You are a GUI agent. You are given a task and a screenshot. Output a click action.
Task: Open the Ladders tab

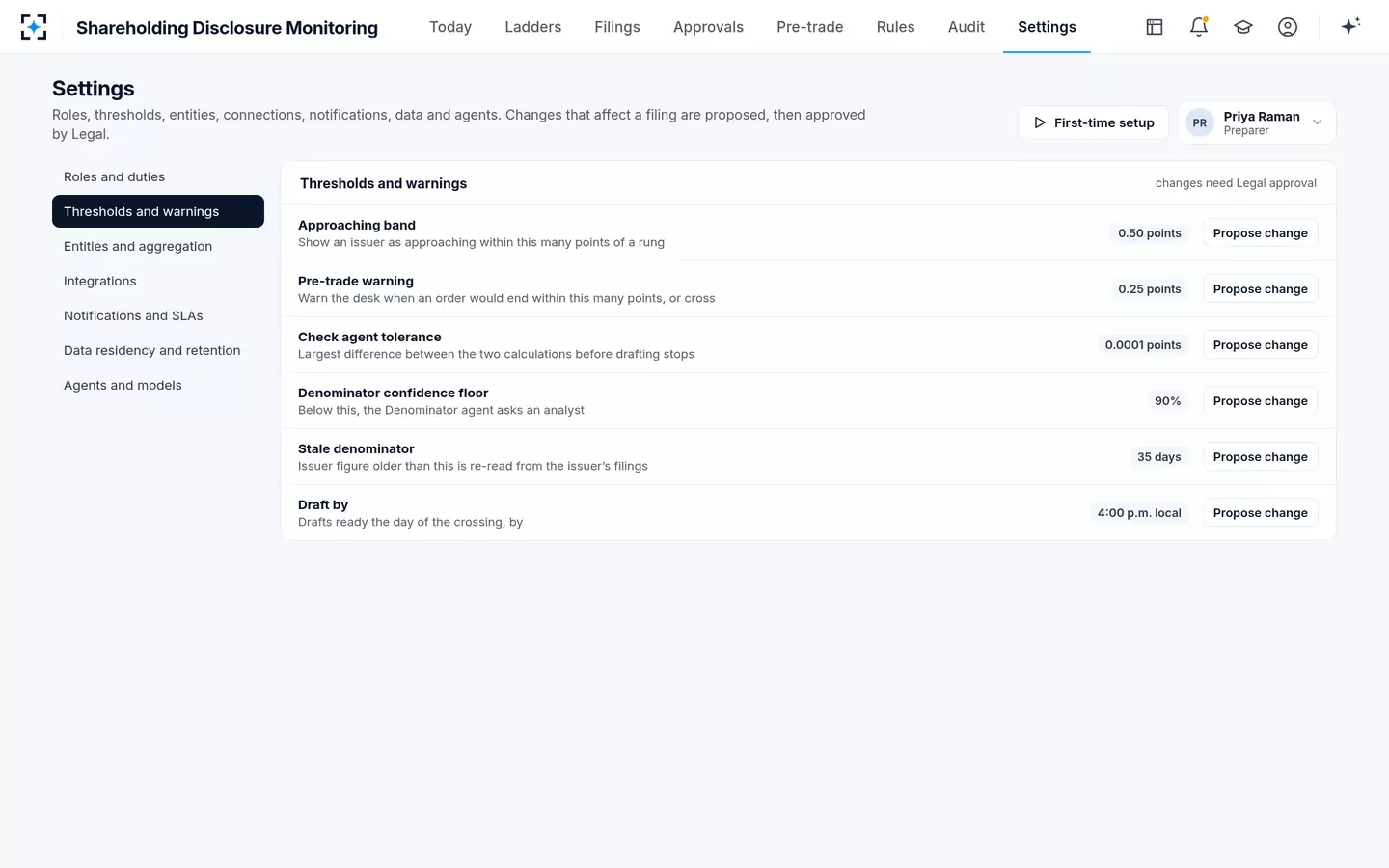[x=533, y=27]
